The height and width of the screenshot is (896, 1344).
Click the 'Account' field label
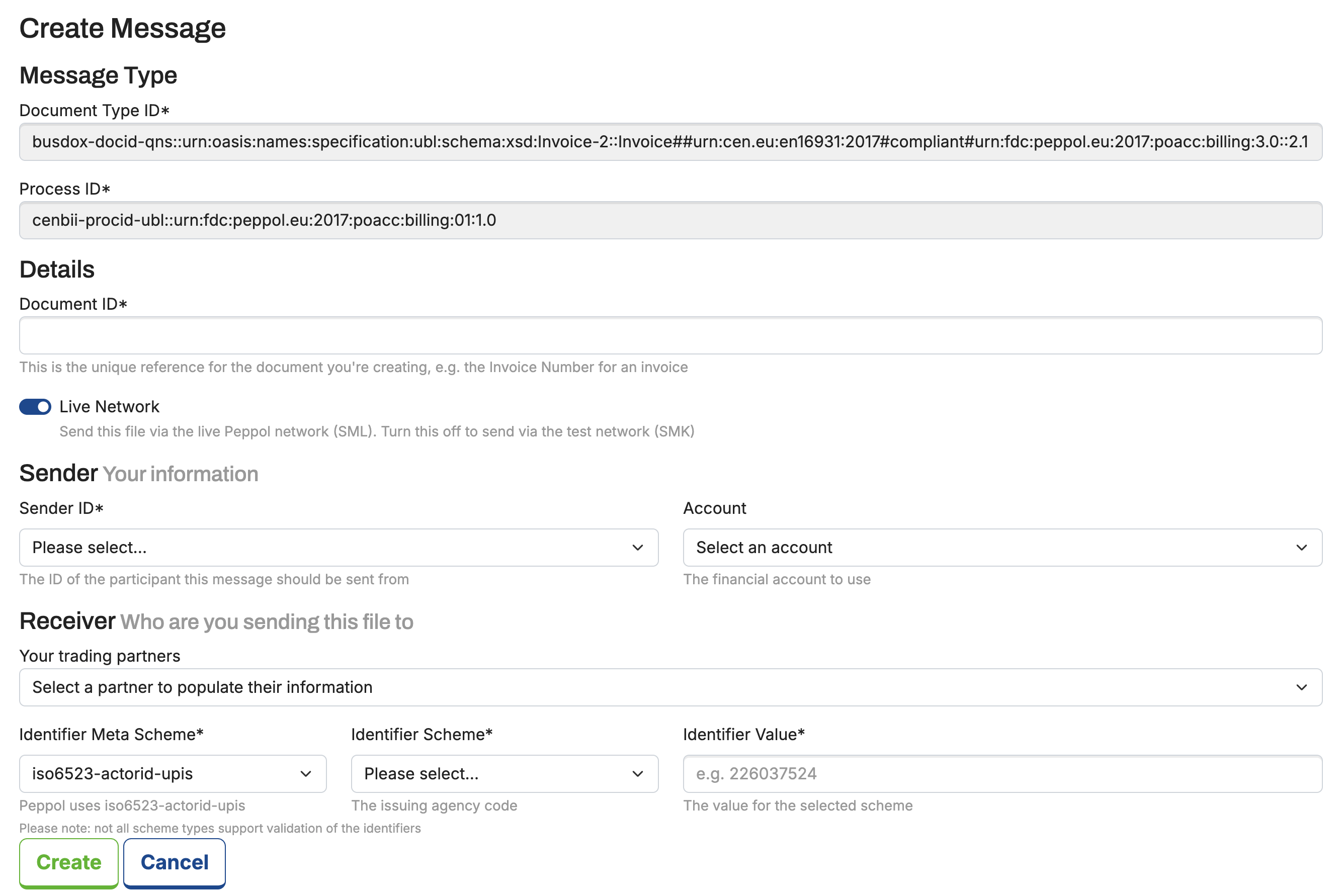point(715,508)
